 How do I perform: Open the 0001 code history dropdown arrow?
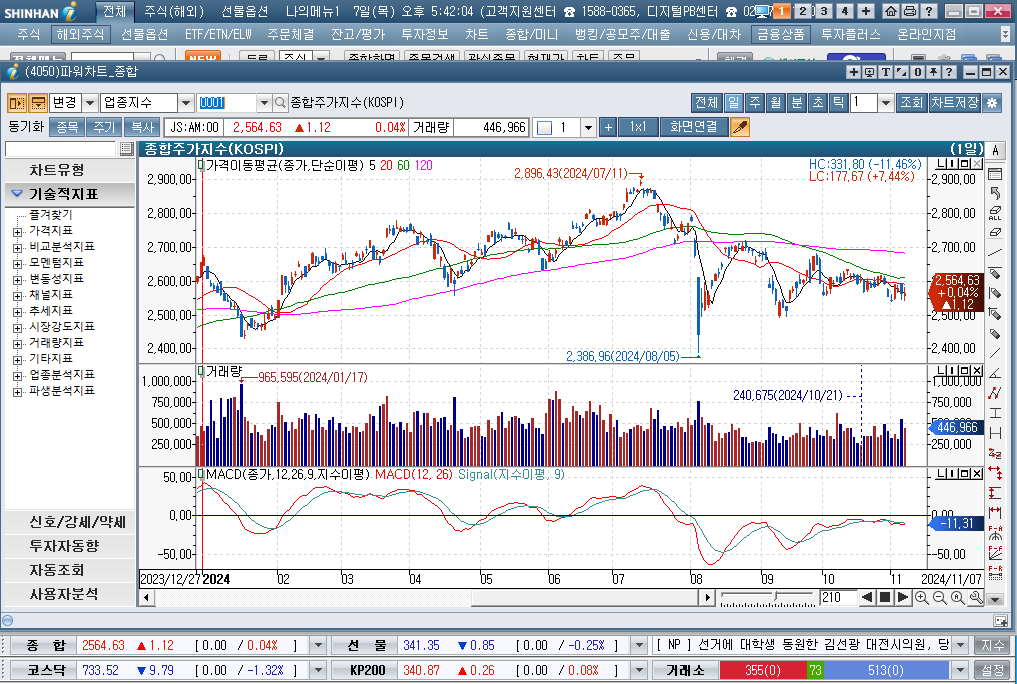pos(263,102)
